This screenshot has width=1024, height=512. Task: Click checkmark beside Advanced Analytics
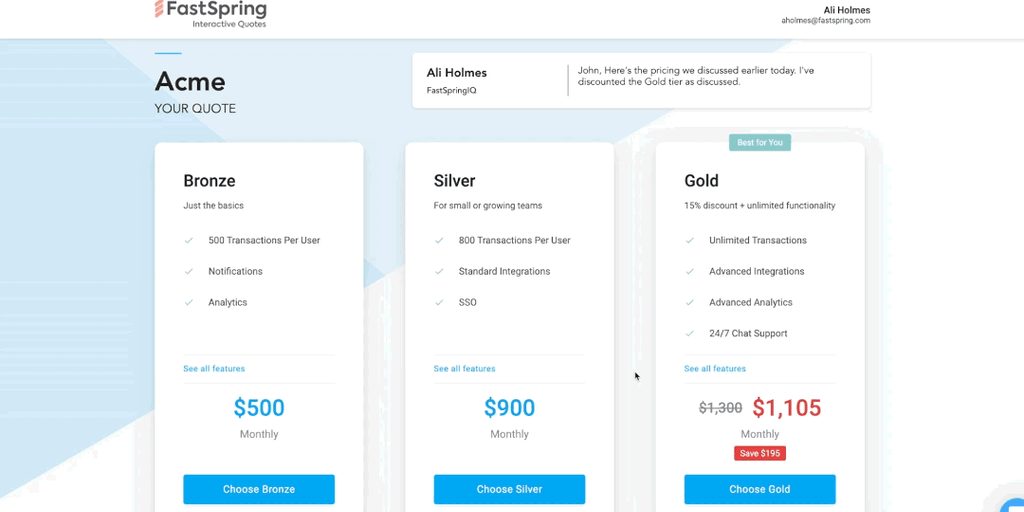pyautogui.click(x=689, y=302)
